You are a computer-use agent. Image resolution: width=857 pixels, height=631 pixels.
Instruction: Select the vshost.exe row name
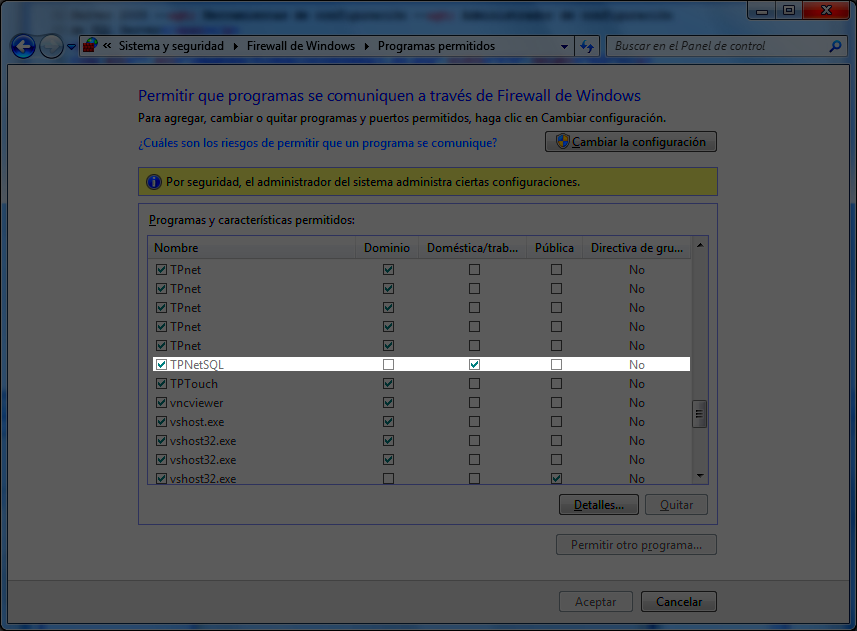click(197, 422)
